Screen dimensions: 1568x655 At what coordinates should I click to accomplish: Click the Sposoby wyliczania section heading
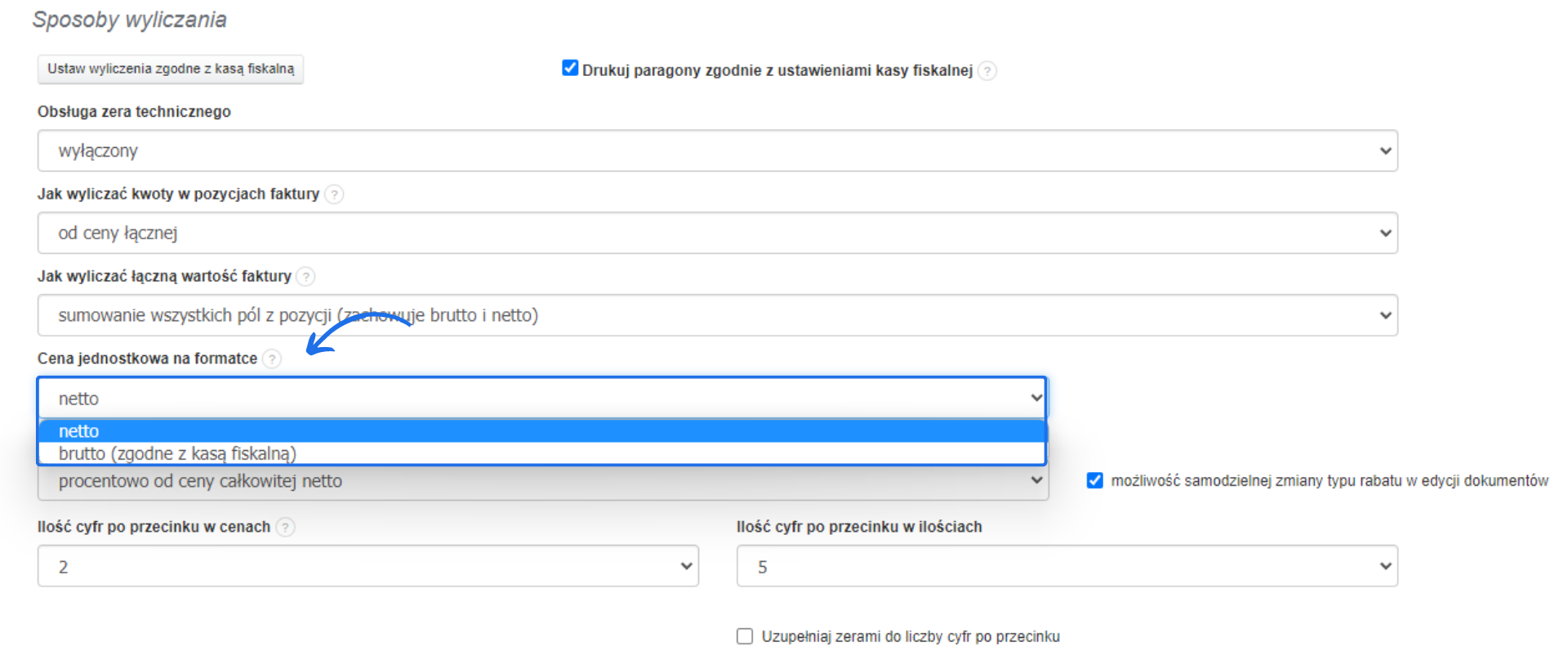130,20
